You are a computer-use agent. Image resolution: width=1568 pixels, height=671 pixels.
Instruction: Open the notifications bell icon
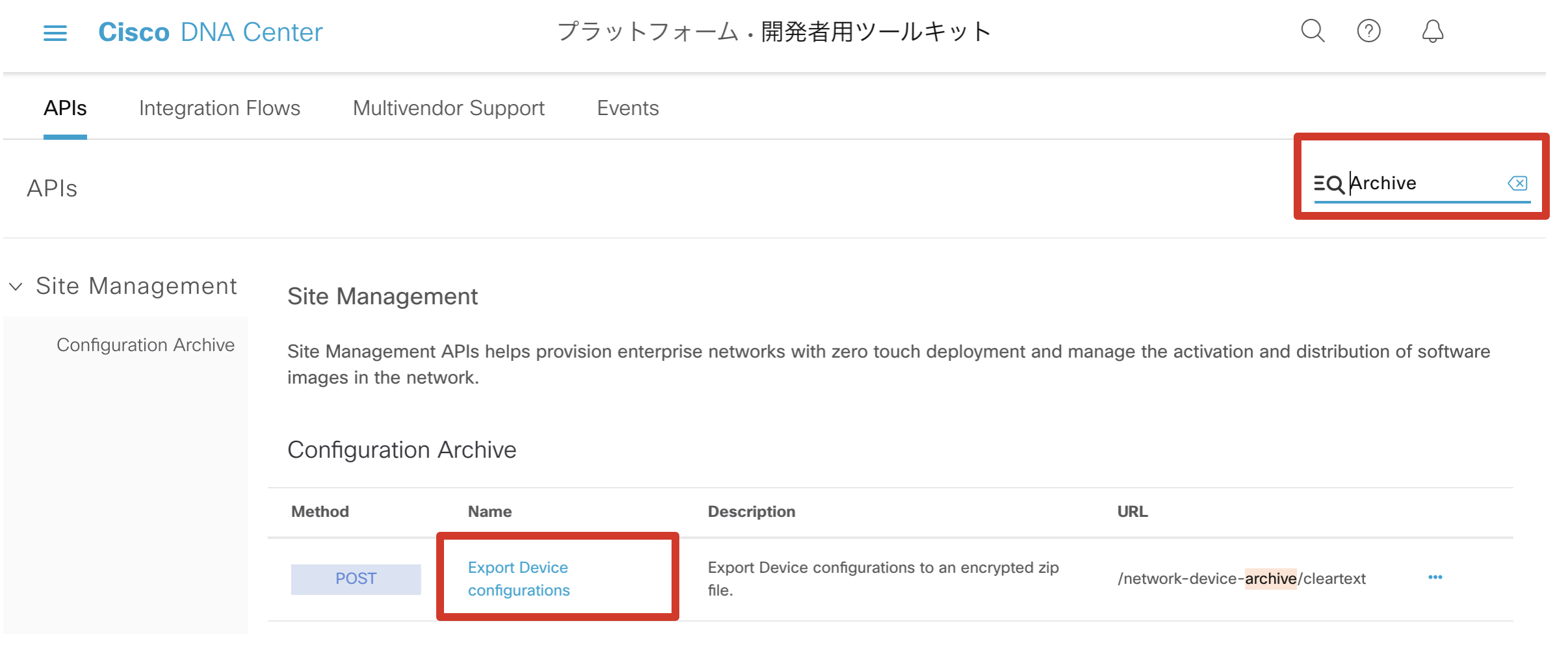[1432, 31]
